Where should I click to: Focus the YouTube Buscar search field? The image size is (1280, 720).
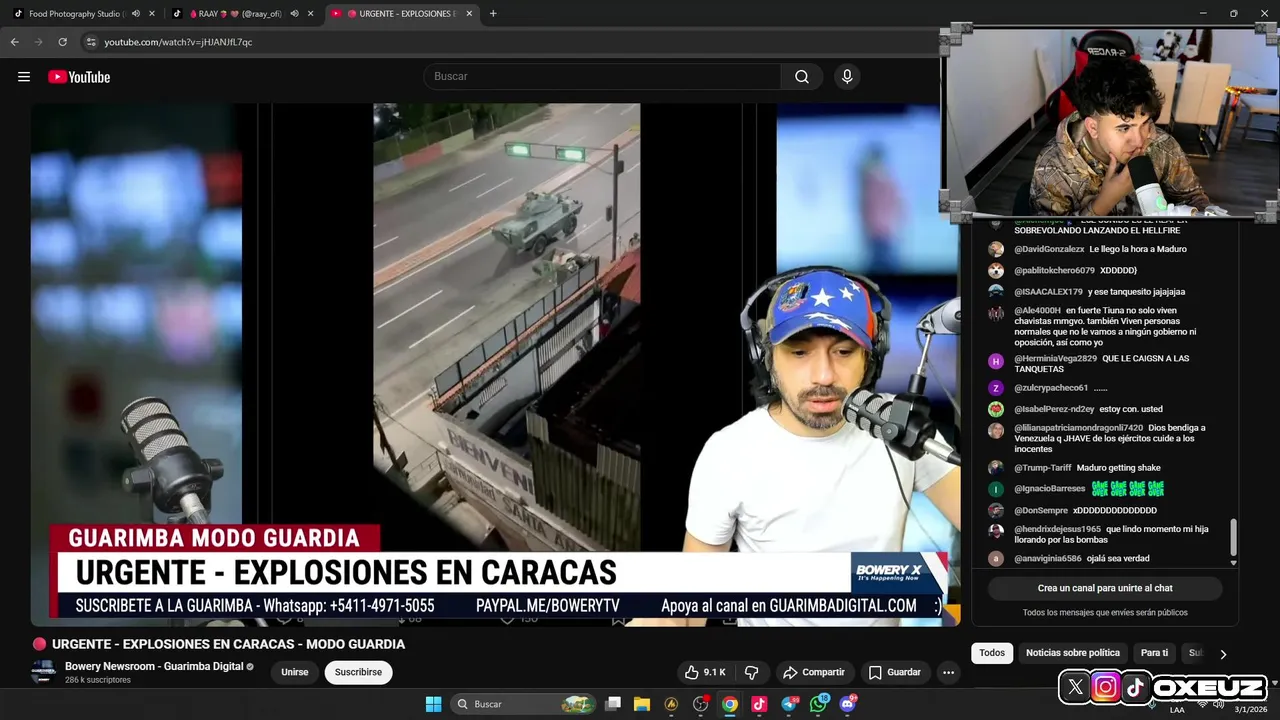tap(602, 77)
